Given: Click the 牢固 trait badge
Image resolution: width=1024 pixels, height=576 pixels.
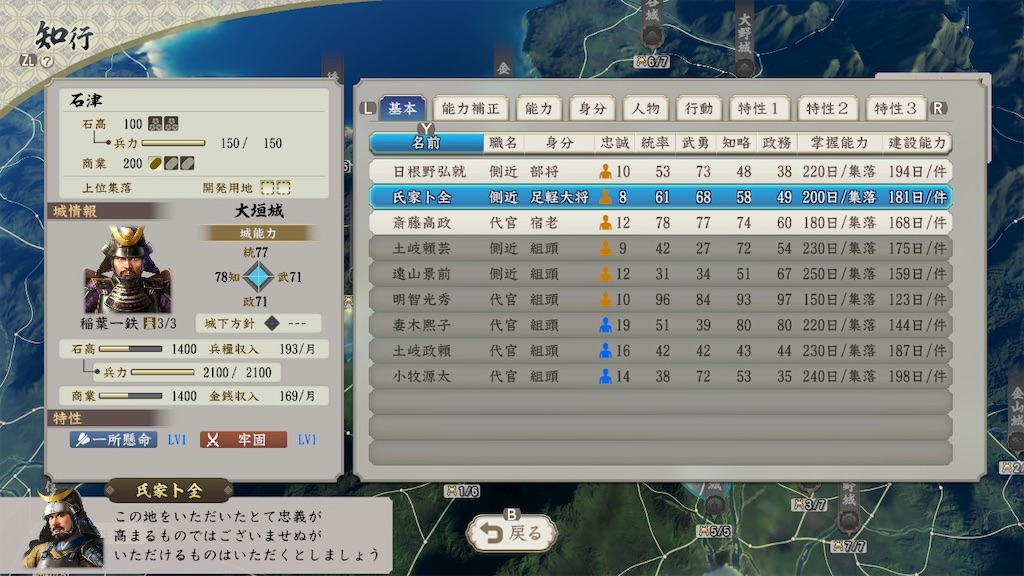Looking at the screenshot, I should coord(244,440).
